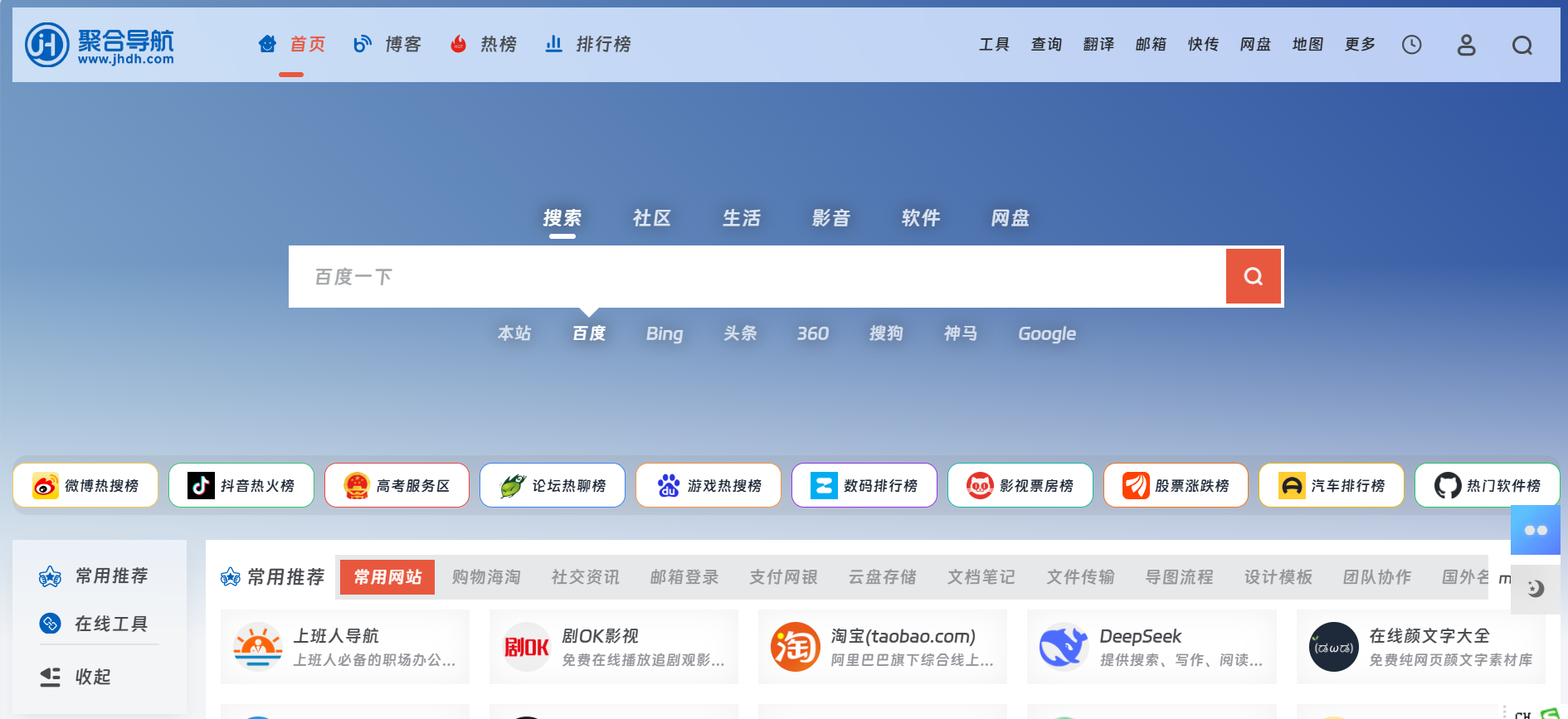Open sidebar 在线工具 item

click(94, 624)
